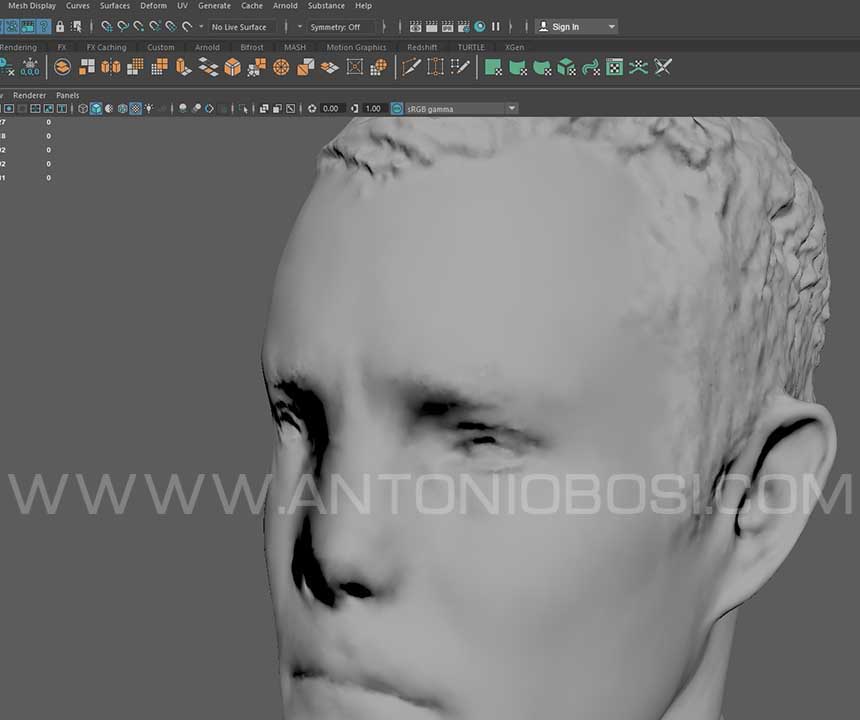Open the Surfaces menu
Viewport: 860px width, 720px height.
click(115, 5)
